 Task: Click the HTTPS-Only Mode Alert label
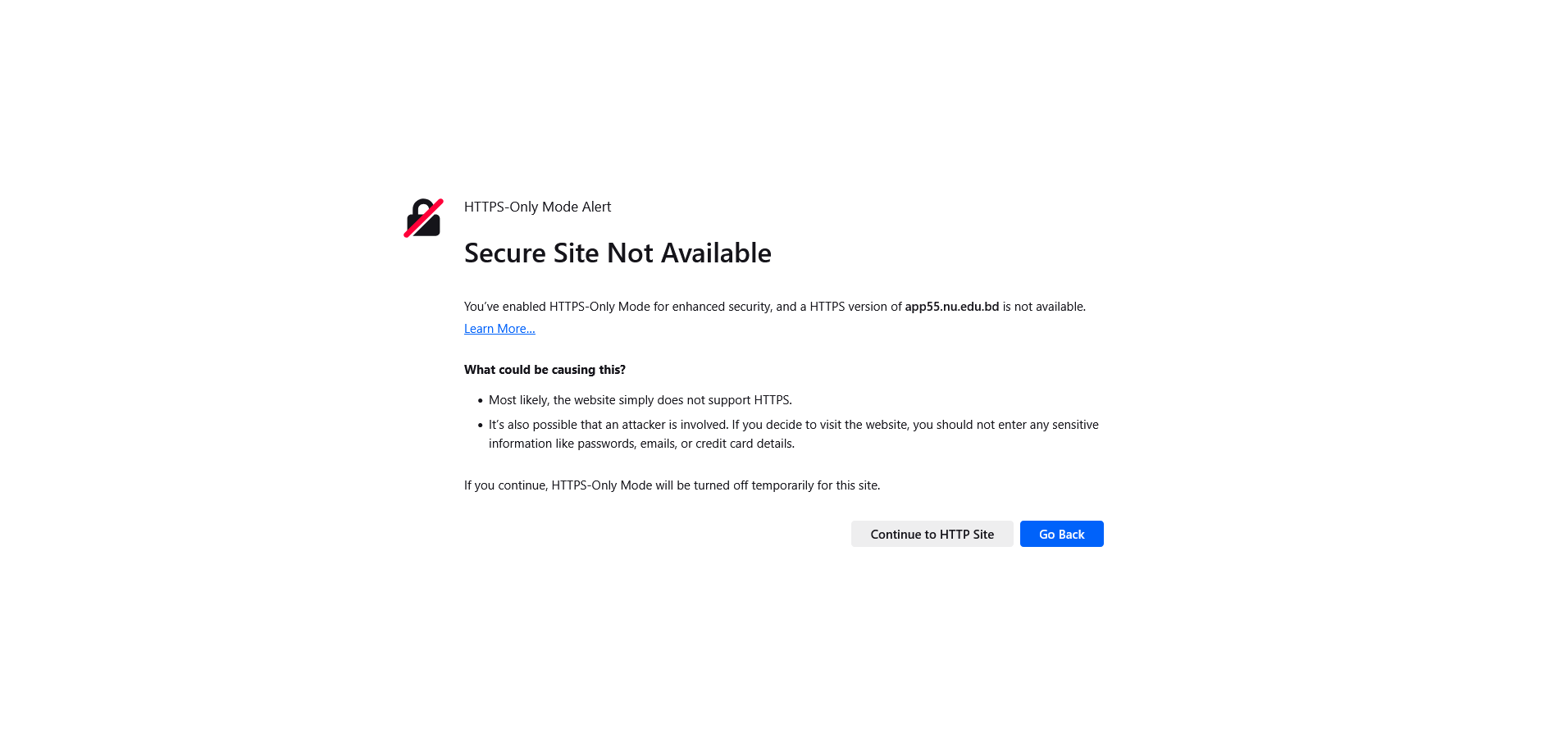537,207
